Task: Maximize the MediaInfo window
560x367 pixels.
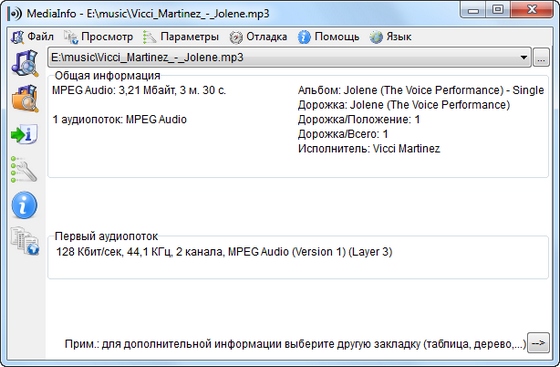Action: click(x=498, y=10)
